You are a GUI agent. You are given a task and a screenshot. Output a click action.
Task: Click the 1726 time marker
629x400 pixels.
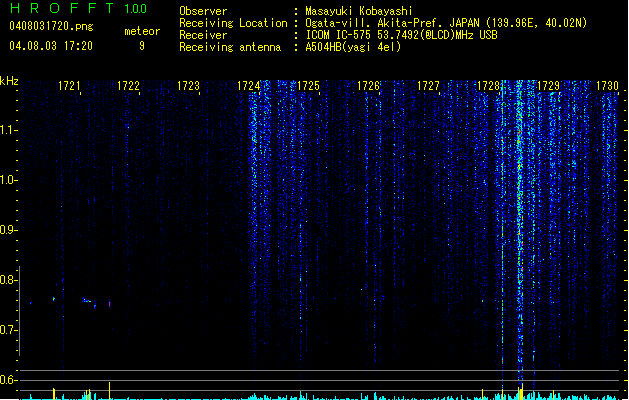[369, 86]
